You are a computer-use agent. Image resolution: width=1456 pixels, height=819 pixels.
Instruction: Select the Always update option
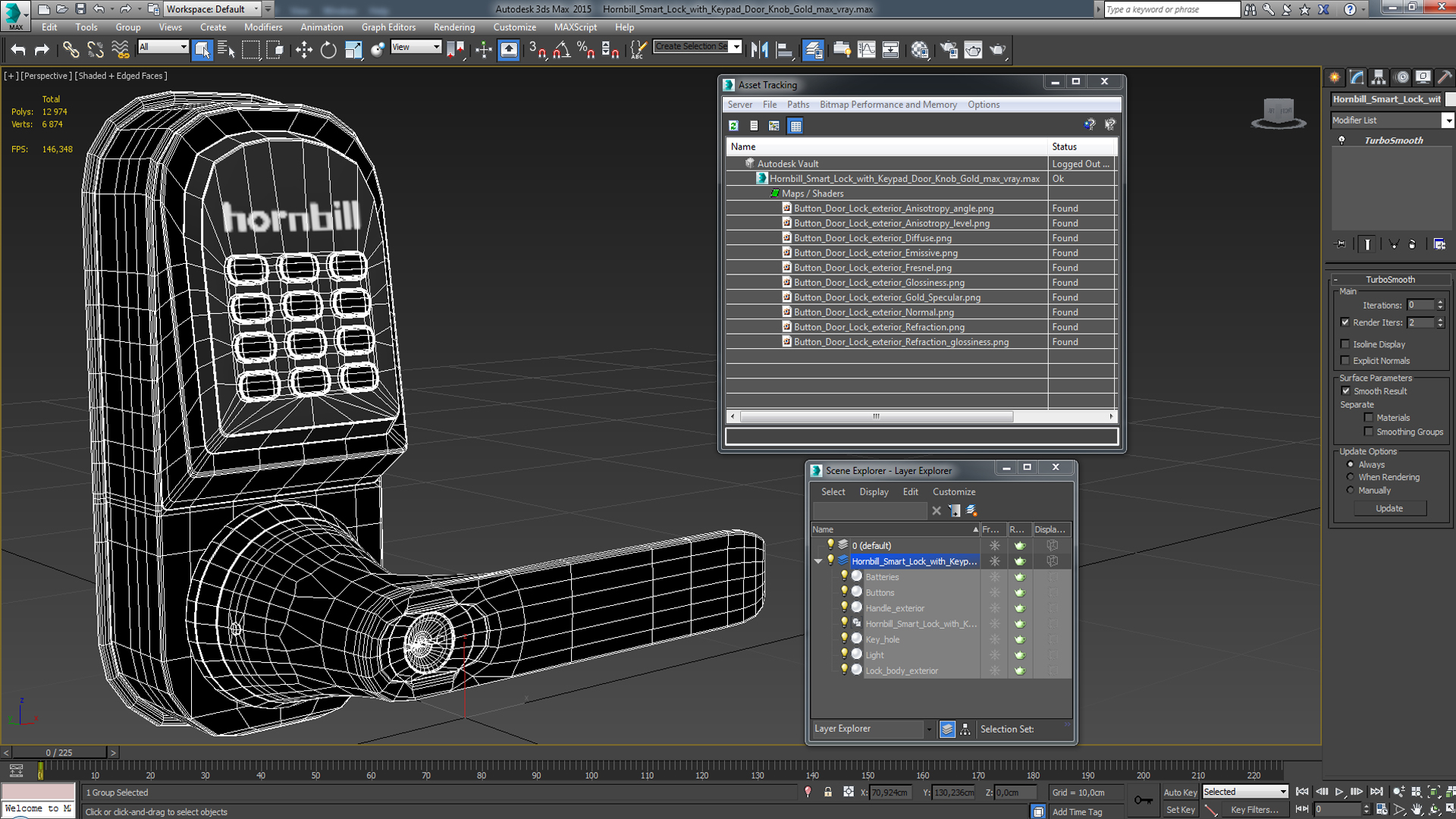[x=1350, y=464]
